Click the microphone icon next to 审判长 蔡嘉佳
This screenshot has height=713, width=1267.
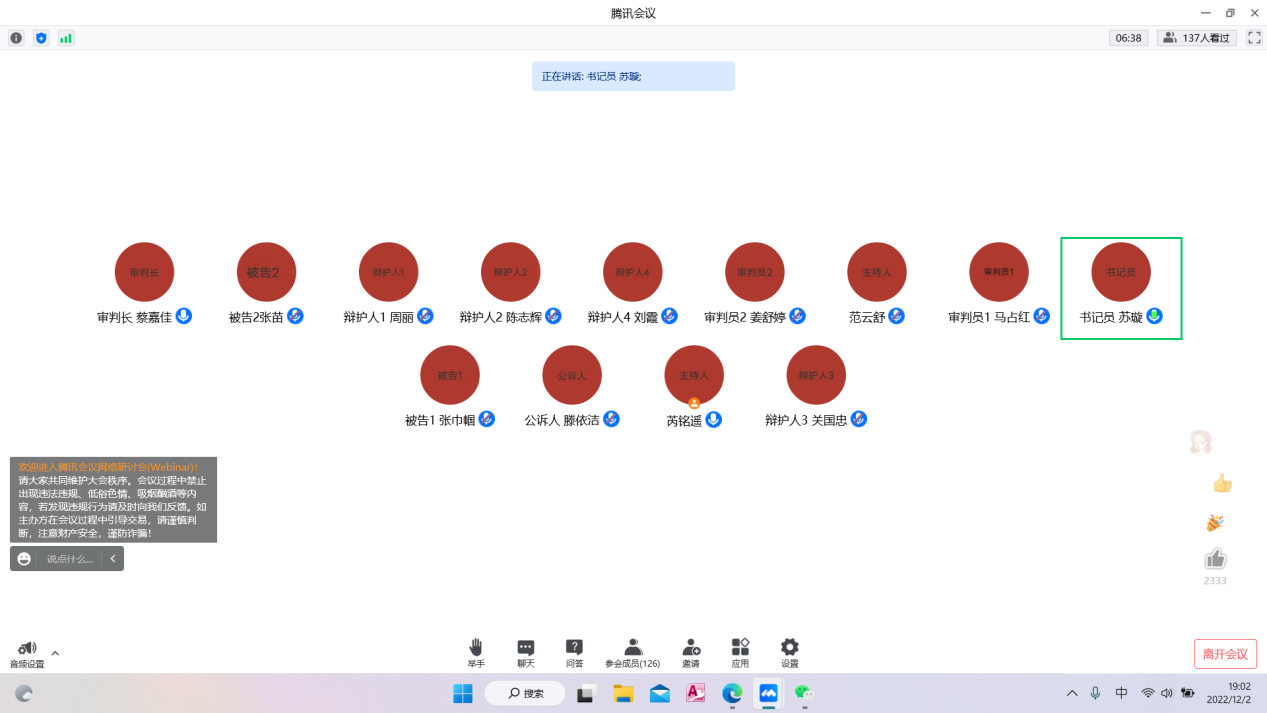(184, 316)
